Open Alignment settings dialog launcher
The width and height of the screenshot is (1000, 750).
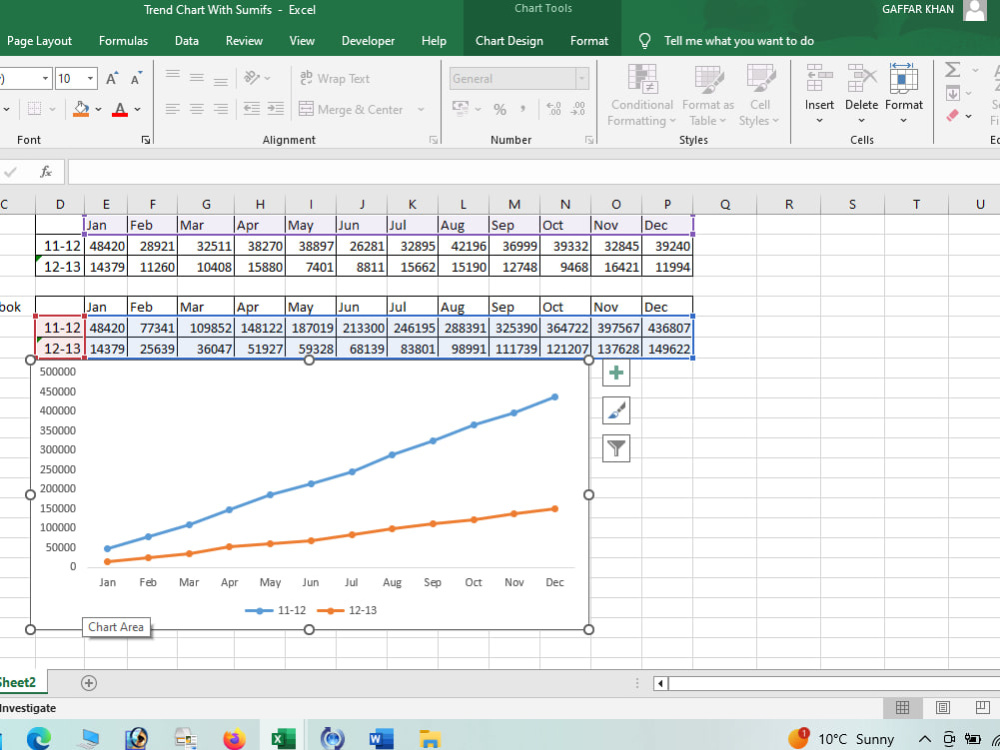pyautogui.click(x=434, y=140)
